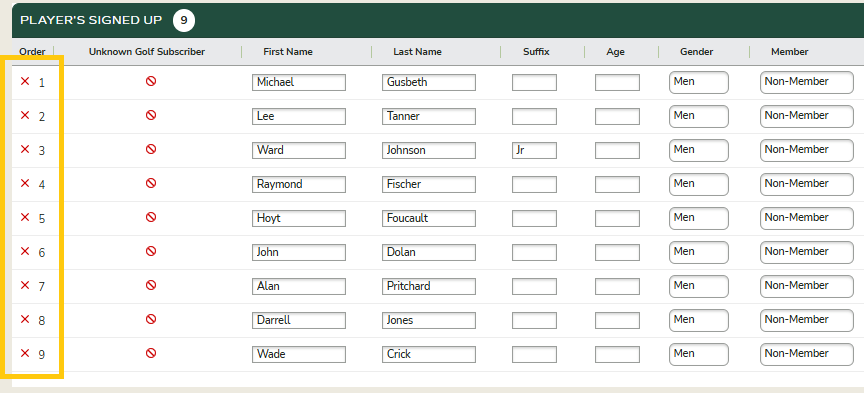Open Gender dropdown for Michael Gusbeth
Viewport: 864px width, 393px height.
699,82
